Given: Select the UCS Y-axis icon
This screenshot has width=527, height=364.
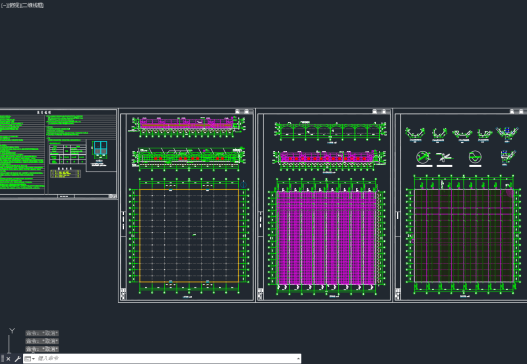Looking at the screenshot, I should click(12, 331).
